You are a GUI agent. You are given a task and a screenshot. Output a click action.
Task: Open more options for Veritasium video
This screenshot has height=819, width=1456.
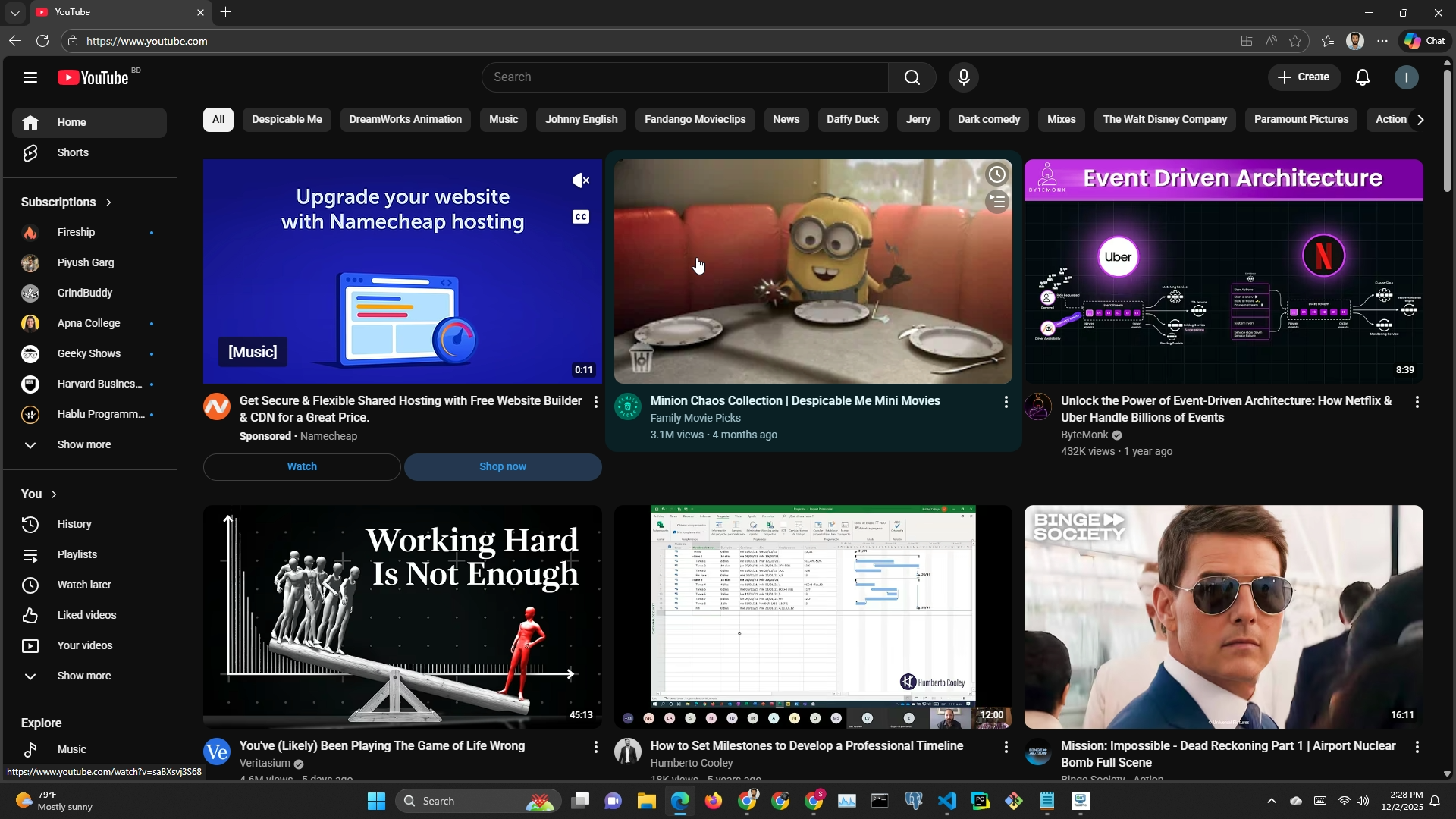pyautogui.click(x=595, y=747)
